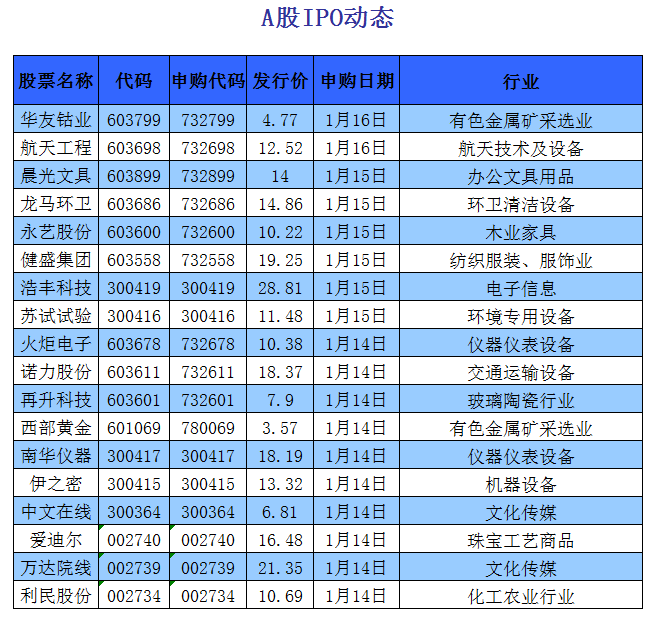Click the 1月16日 date for 华友钴业

[356, 120]
